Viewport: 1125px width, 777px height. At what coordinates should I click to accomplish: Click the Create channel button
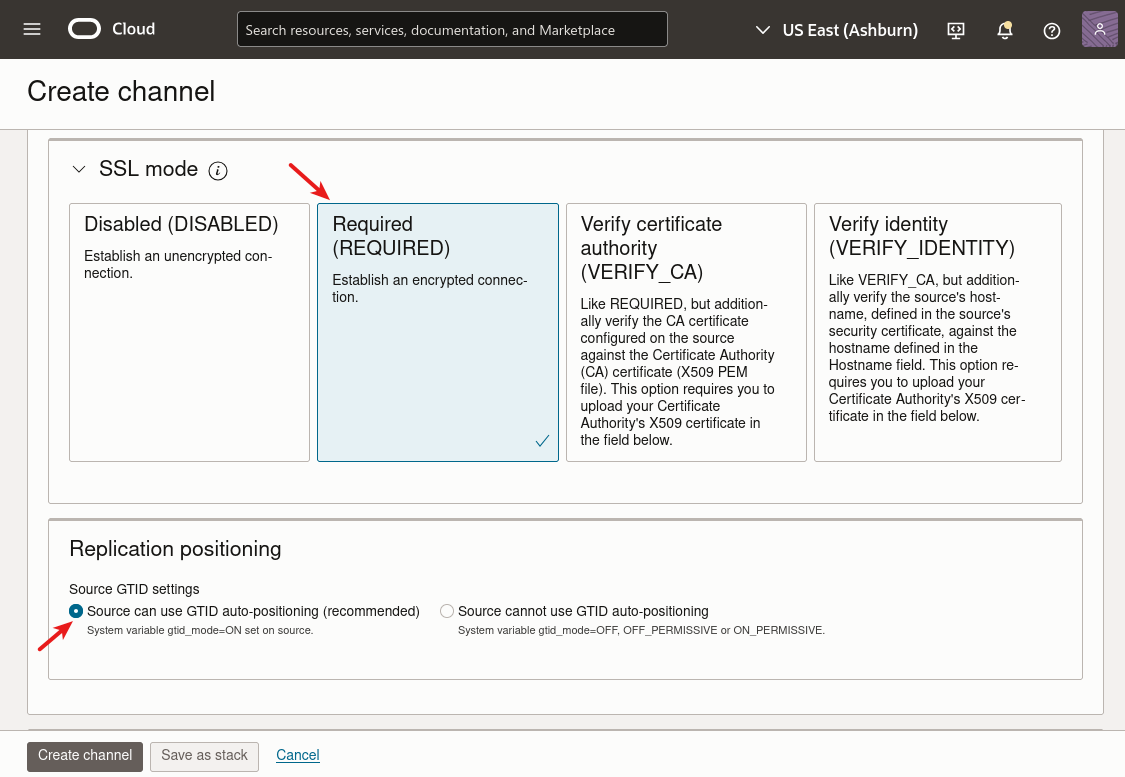[x=85, y=756]
